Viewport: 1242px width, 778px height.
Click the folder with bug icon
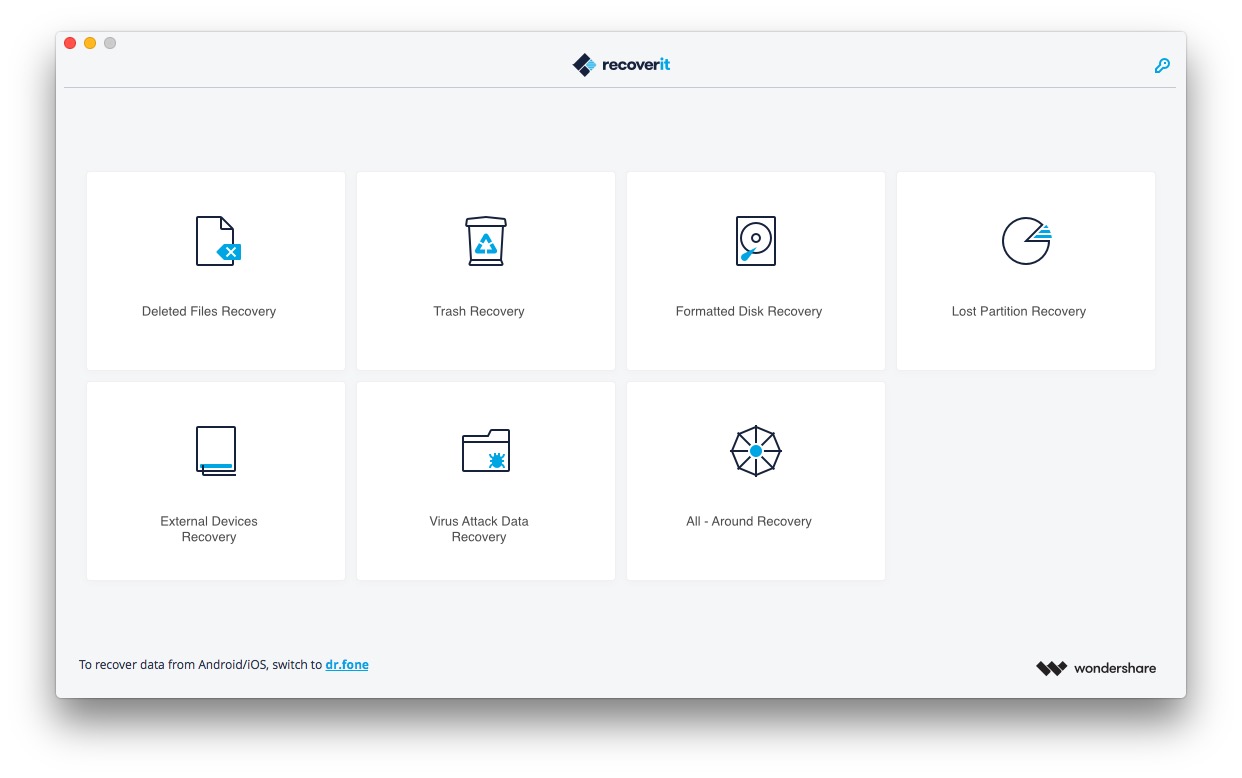coord(486,451)
